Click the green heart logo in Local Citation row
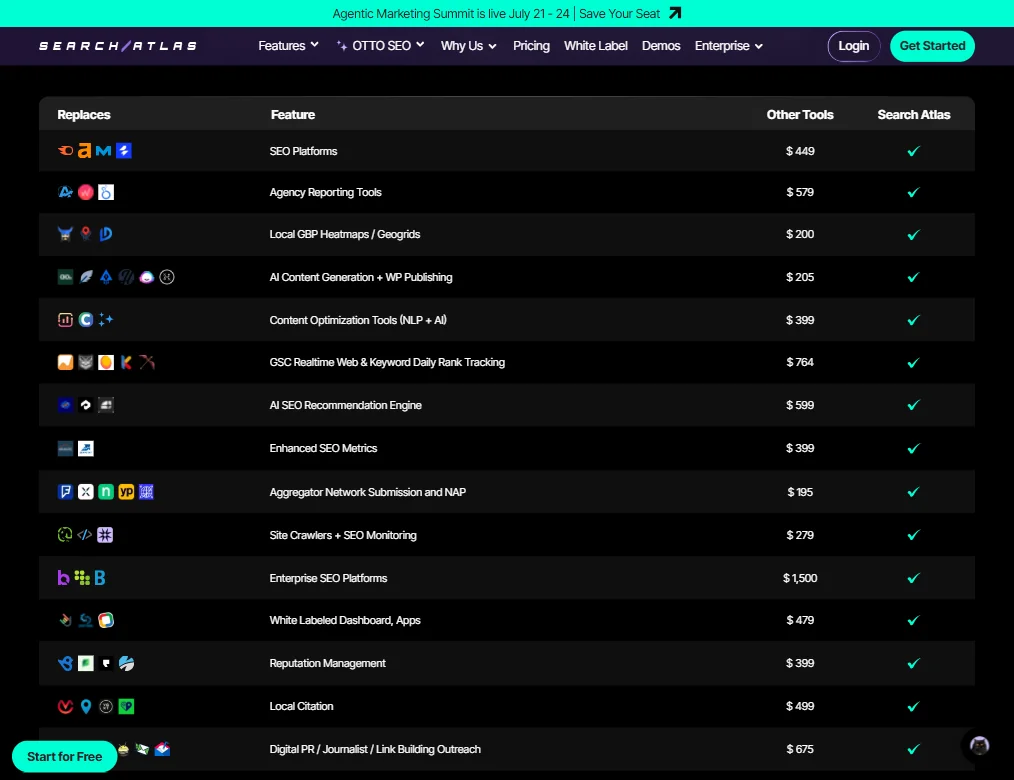This screenshot has height=780, width=1014. pyautogui.click(x=127, y=706)
